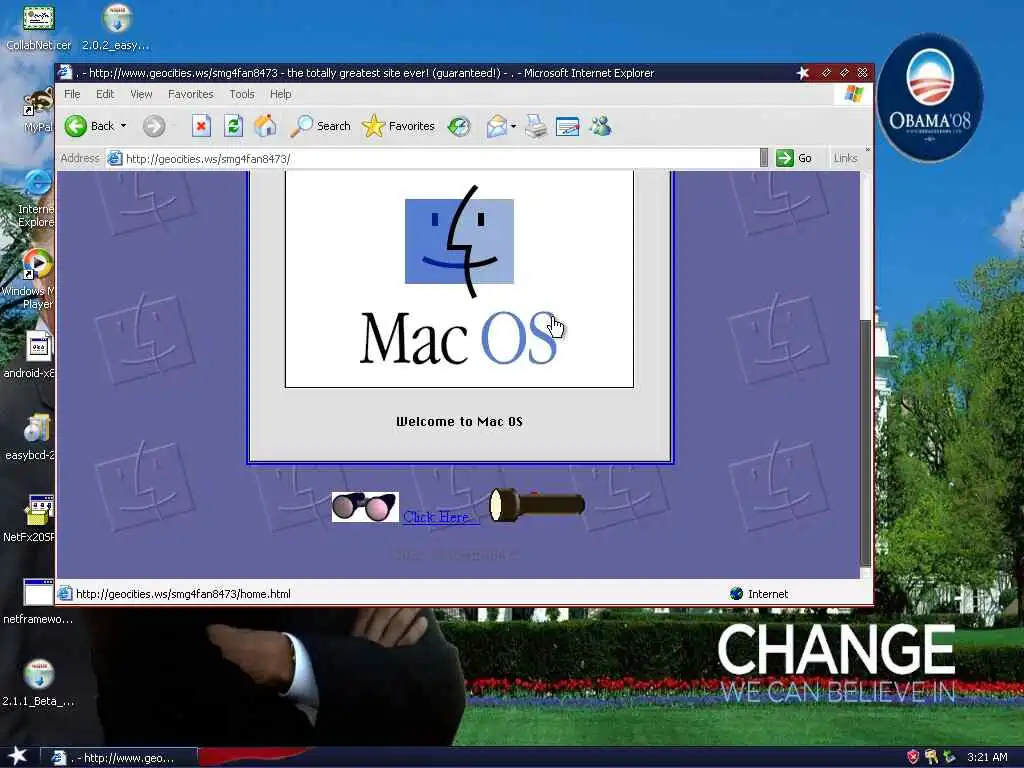Print the page with the printer icon
Viewport: 1024px width, 768px height.
tap(536, 126)
